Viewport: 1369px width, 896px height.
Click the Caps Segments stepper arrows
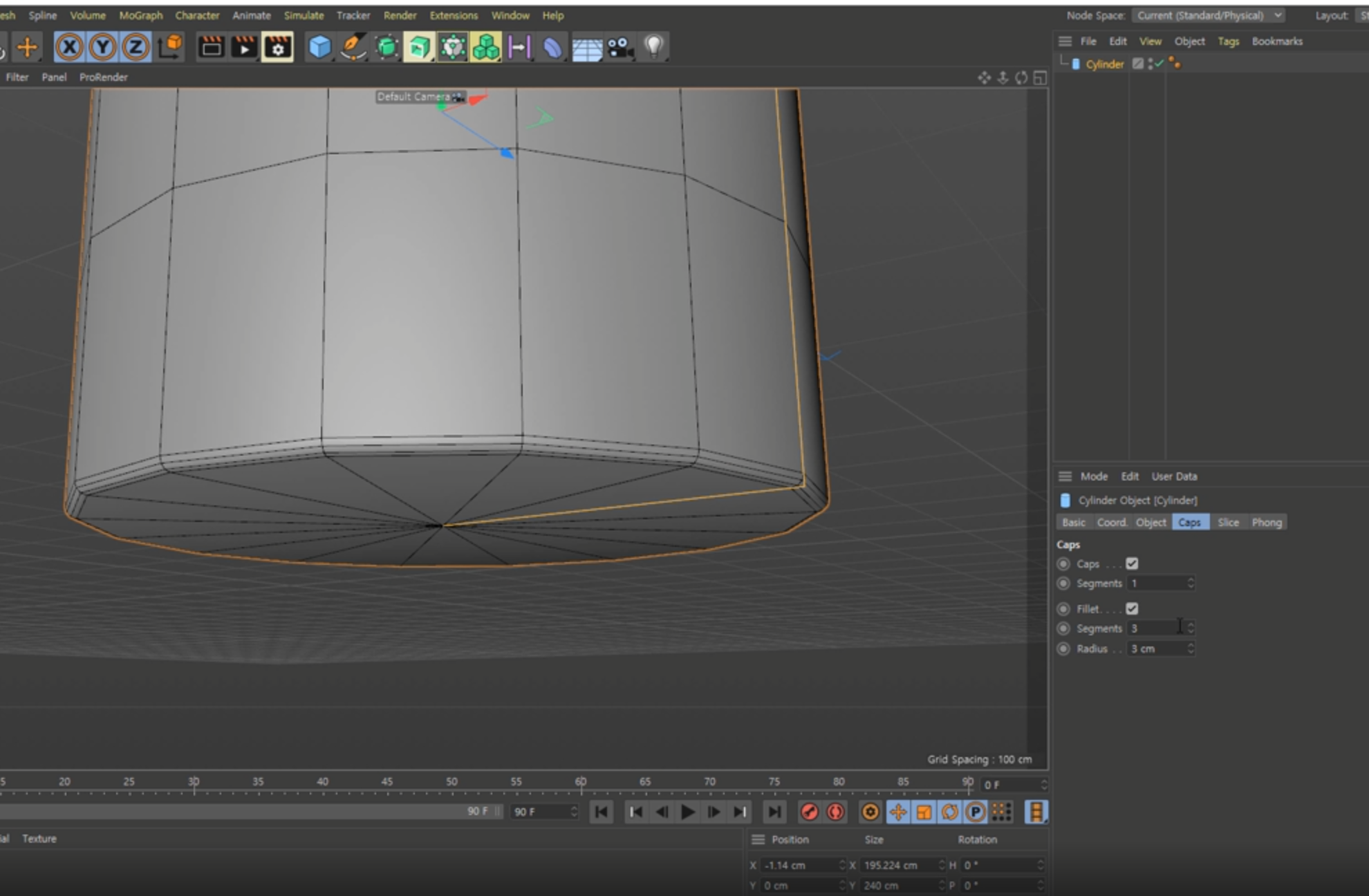[x=1191, y=583]
